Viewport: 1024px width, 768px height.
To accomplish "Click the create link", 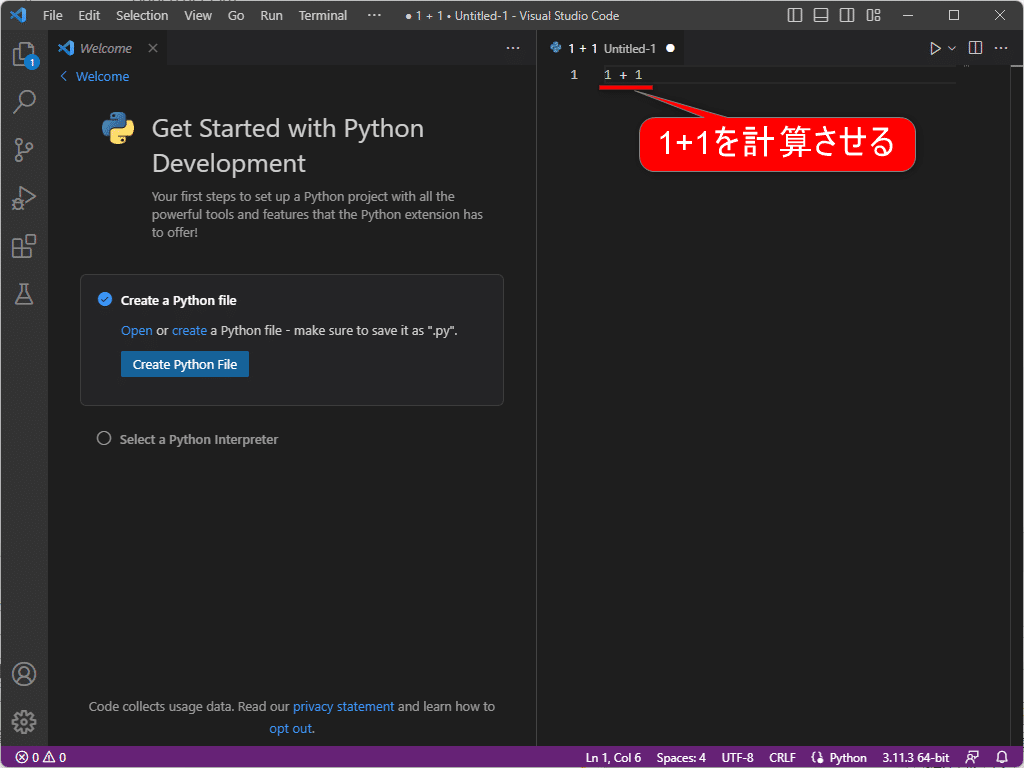I will [x=189, y=330].
